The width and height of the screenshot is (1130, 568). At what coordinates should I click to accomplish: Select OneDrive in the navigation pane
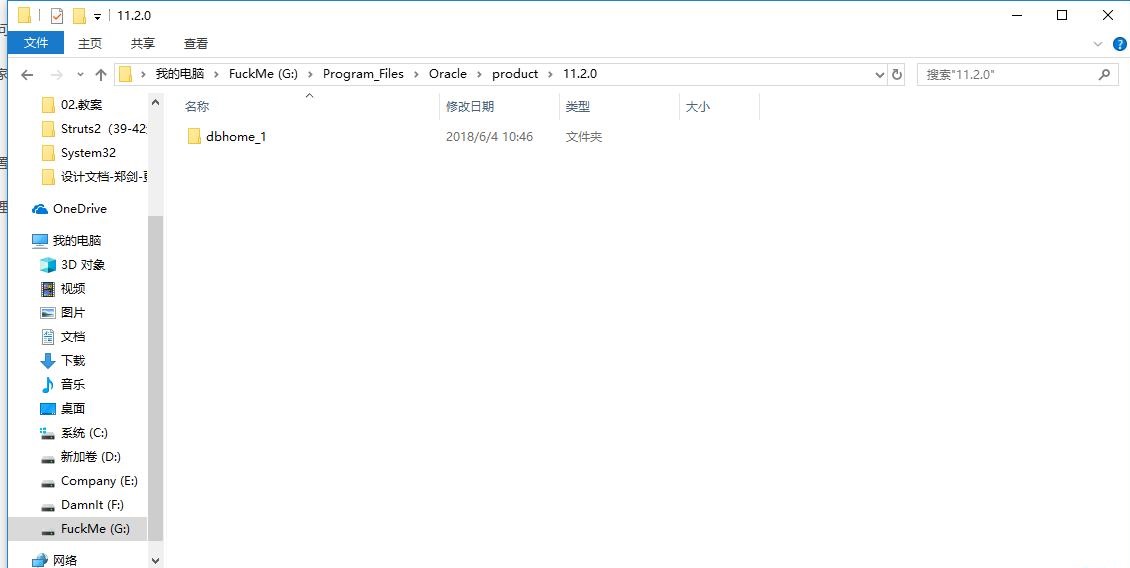tap(79, 209)
